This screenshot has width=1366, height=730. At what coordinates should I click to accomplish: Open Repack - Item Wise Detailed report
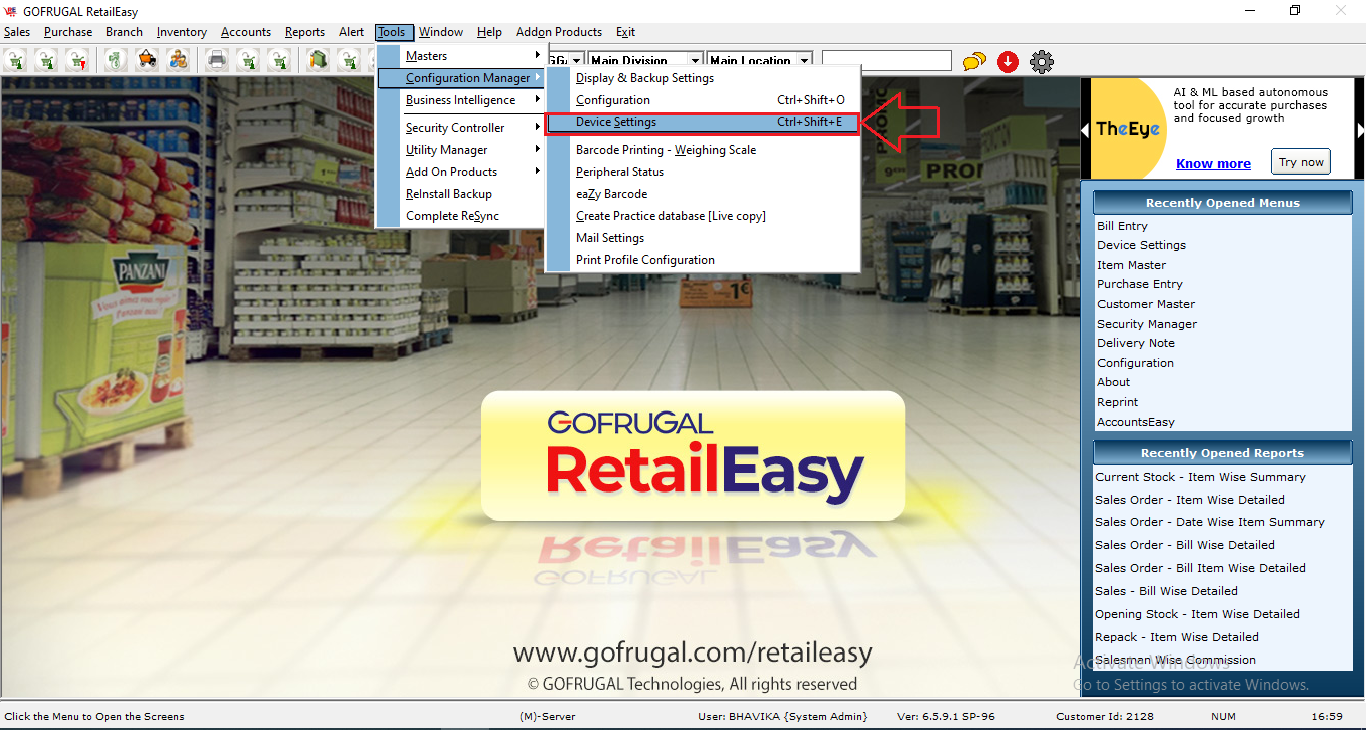1177,637
